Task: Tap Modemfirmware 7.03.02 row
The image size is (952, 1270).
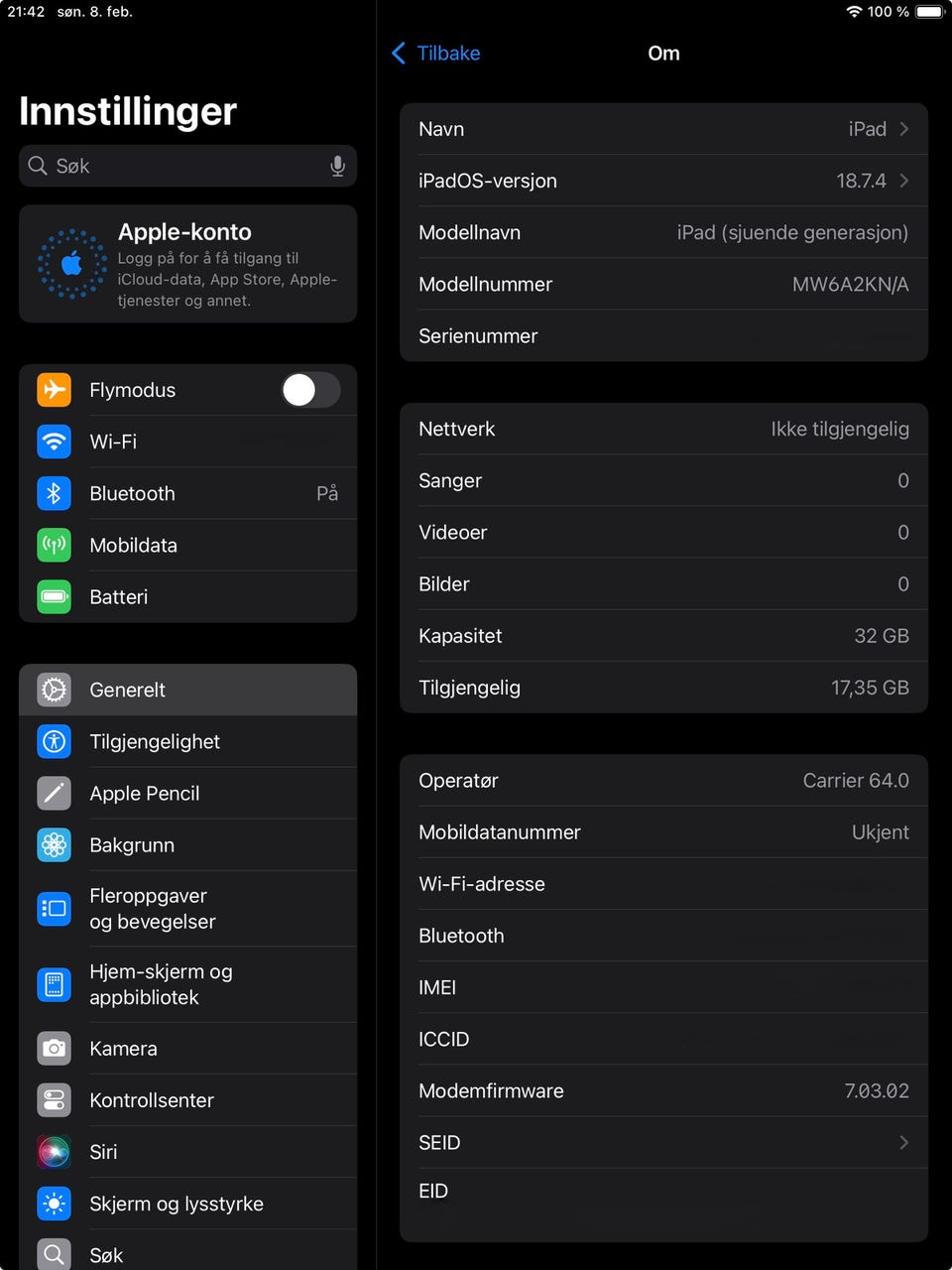Action: coord(663,1090)
